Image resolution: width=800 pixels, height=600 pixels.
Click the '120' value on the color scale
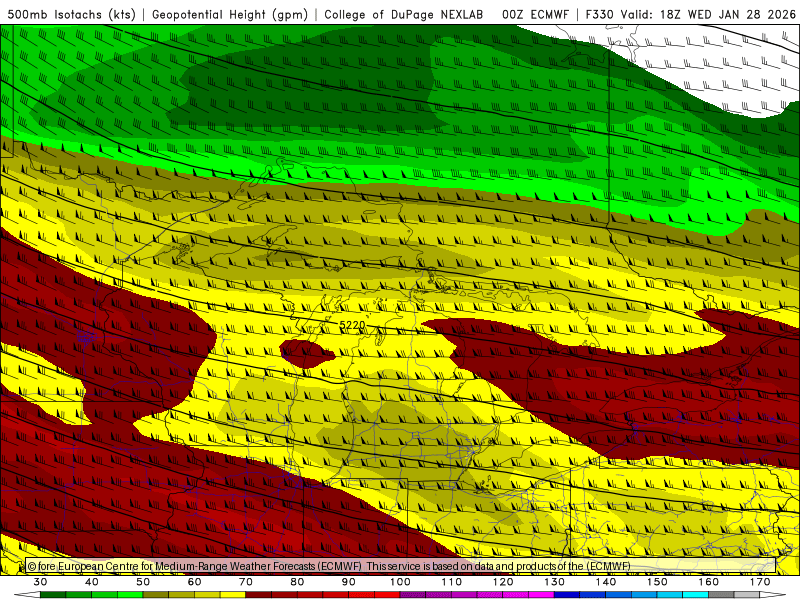pyautogui.click(x=503, y=582)
